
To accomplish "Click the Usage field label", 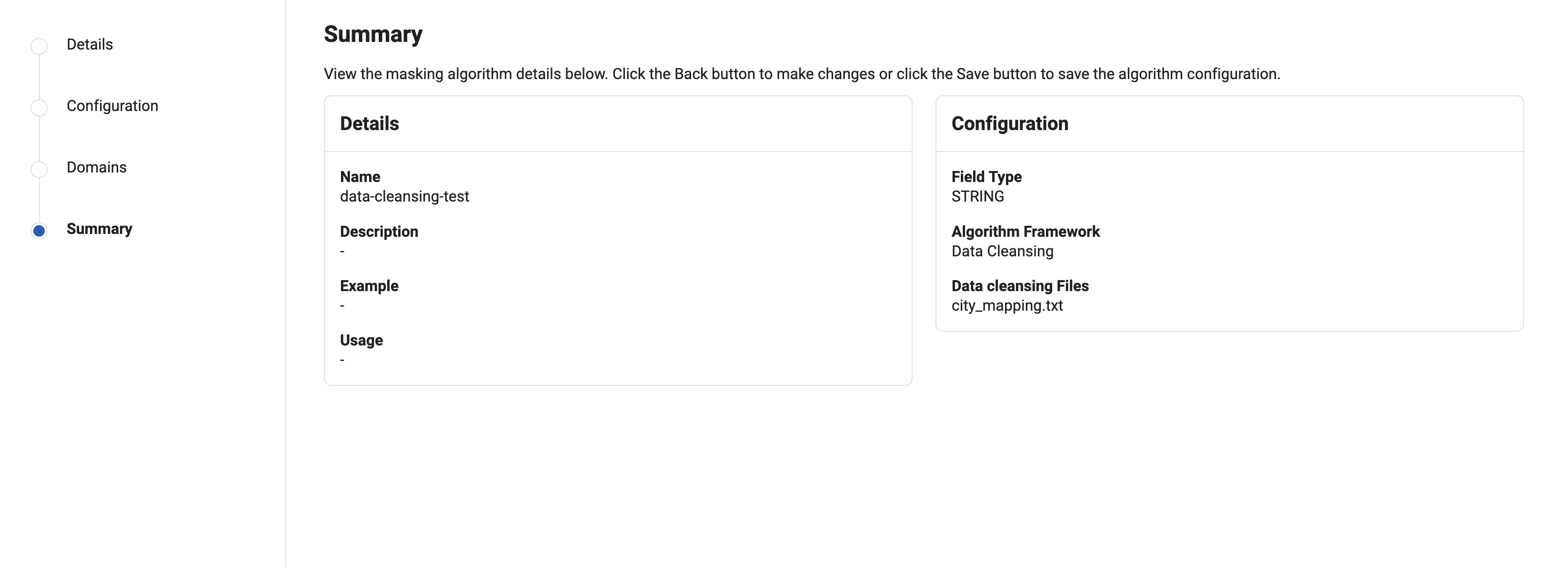I will pyautogui.click(x=361, y=341).
